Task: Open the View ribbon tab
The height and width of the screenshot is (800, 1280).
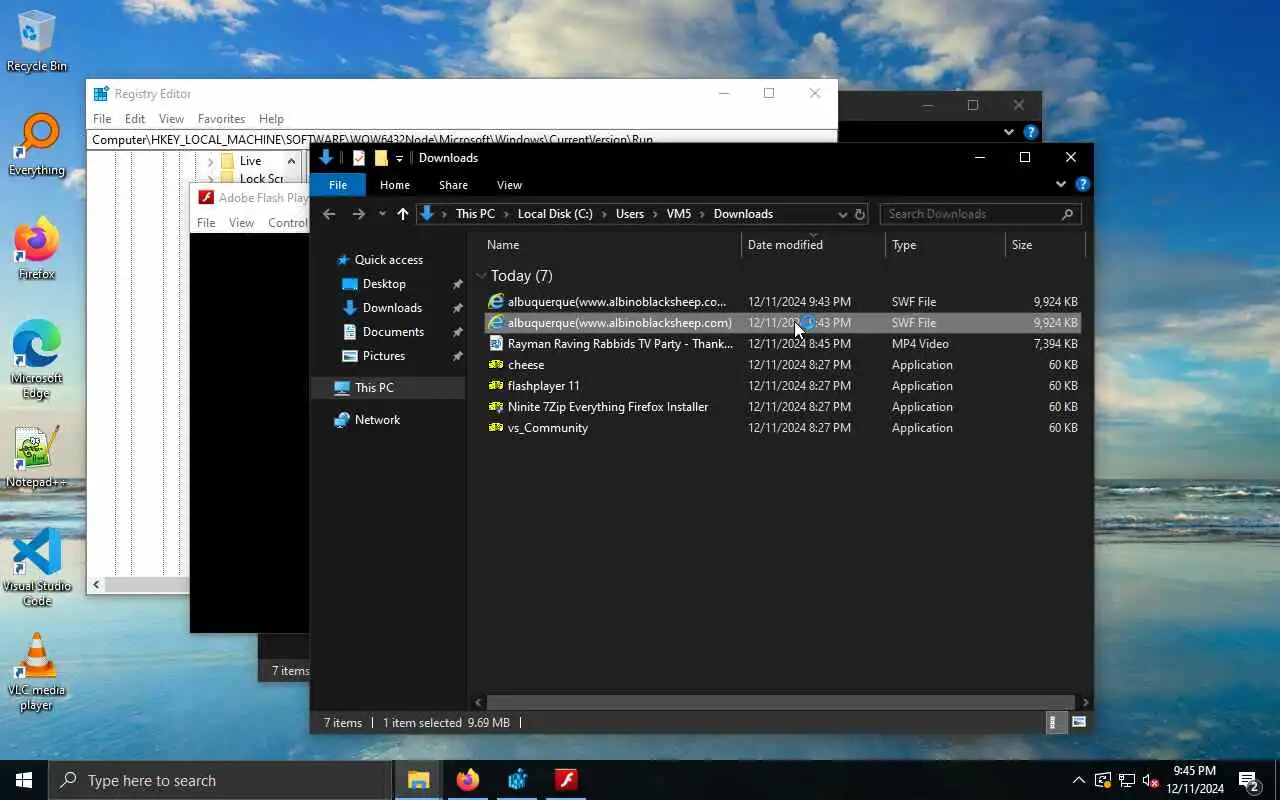Action: pos(509,185)
